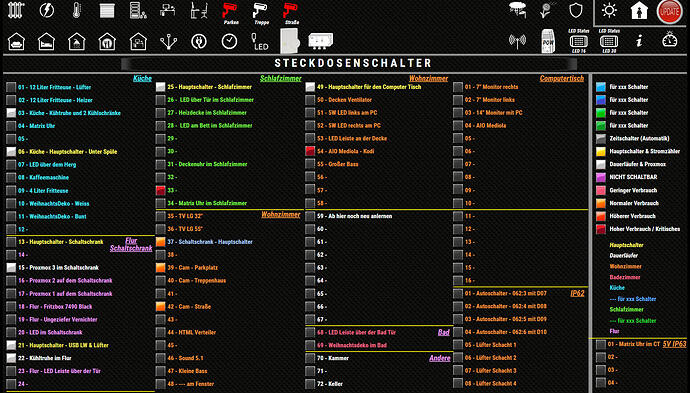The width and height of the screenshot is (690, 393).
Task: Open the network hub distribution icon
Action: coord(169,42)
